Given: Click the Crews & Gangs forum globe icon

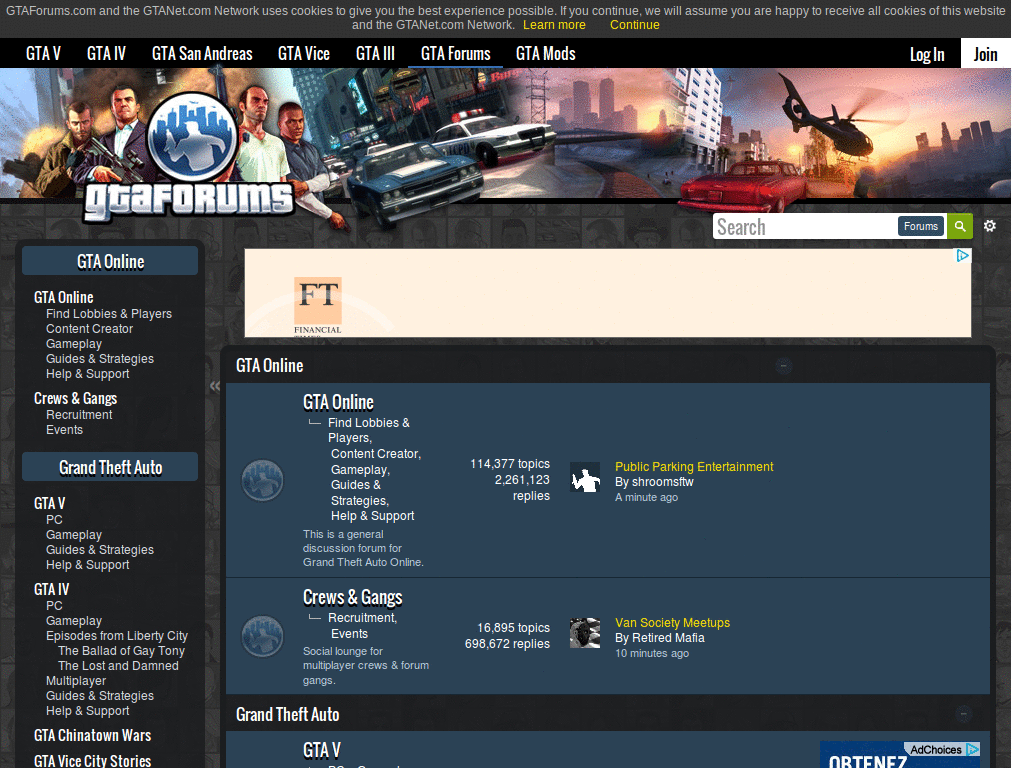Looking at the screenshot, I should pos(262,636).
